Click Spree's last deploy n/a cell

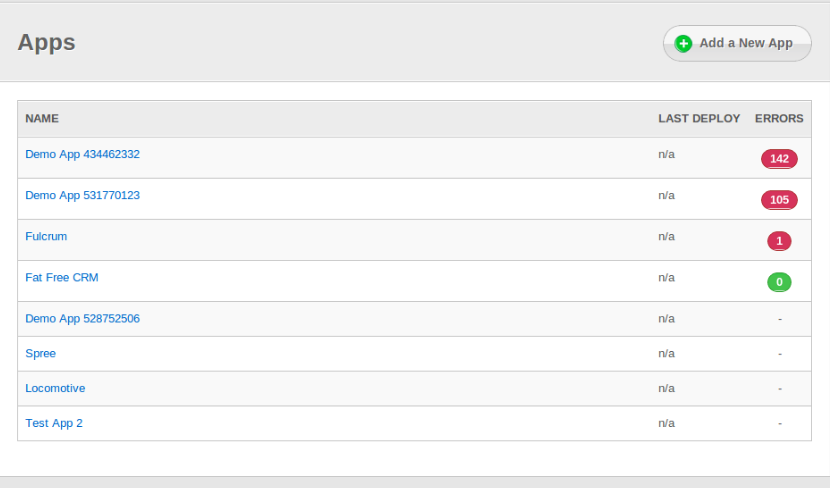click(x=666, y=353)
